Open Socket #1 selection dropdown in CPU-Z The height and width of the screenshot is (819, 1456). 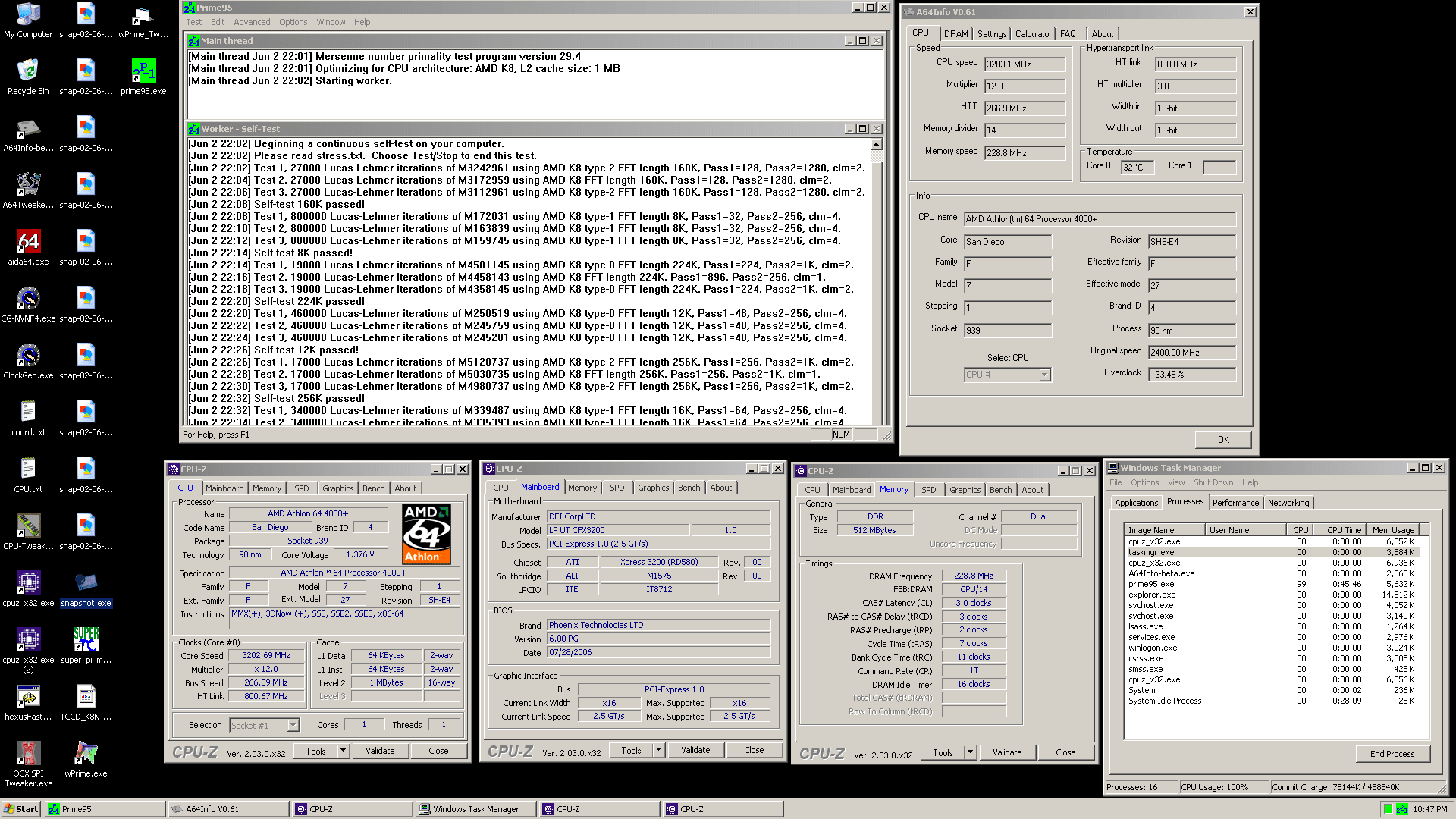click(293, 726)
